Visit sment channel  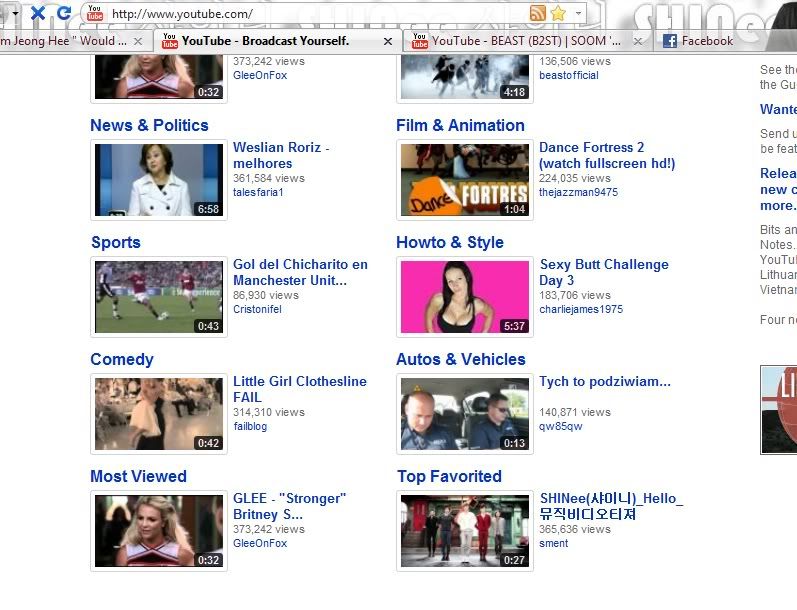pos(554,543)
